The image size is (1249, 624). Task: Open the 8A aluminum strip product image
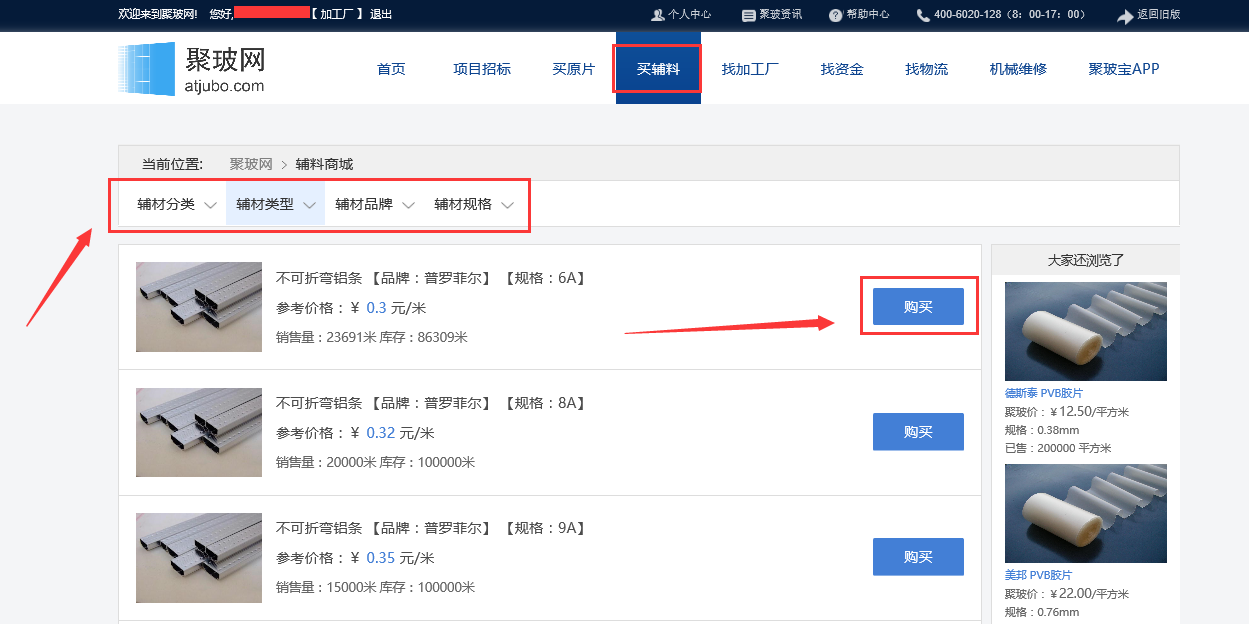coord(199,432)
